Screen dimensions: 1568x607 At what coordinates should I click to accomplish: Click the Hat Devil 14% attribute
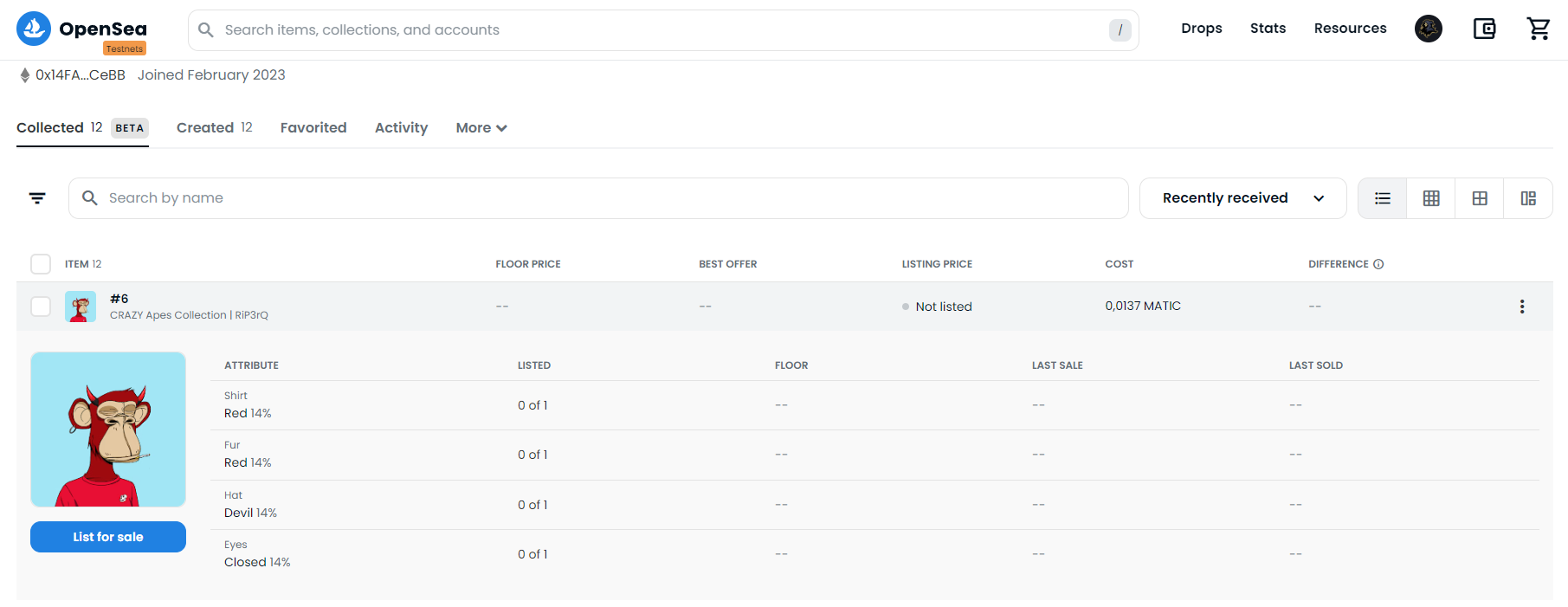[251, 505]
